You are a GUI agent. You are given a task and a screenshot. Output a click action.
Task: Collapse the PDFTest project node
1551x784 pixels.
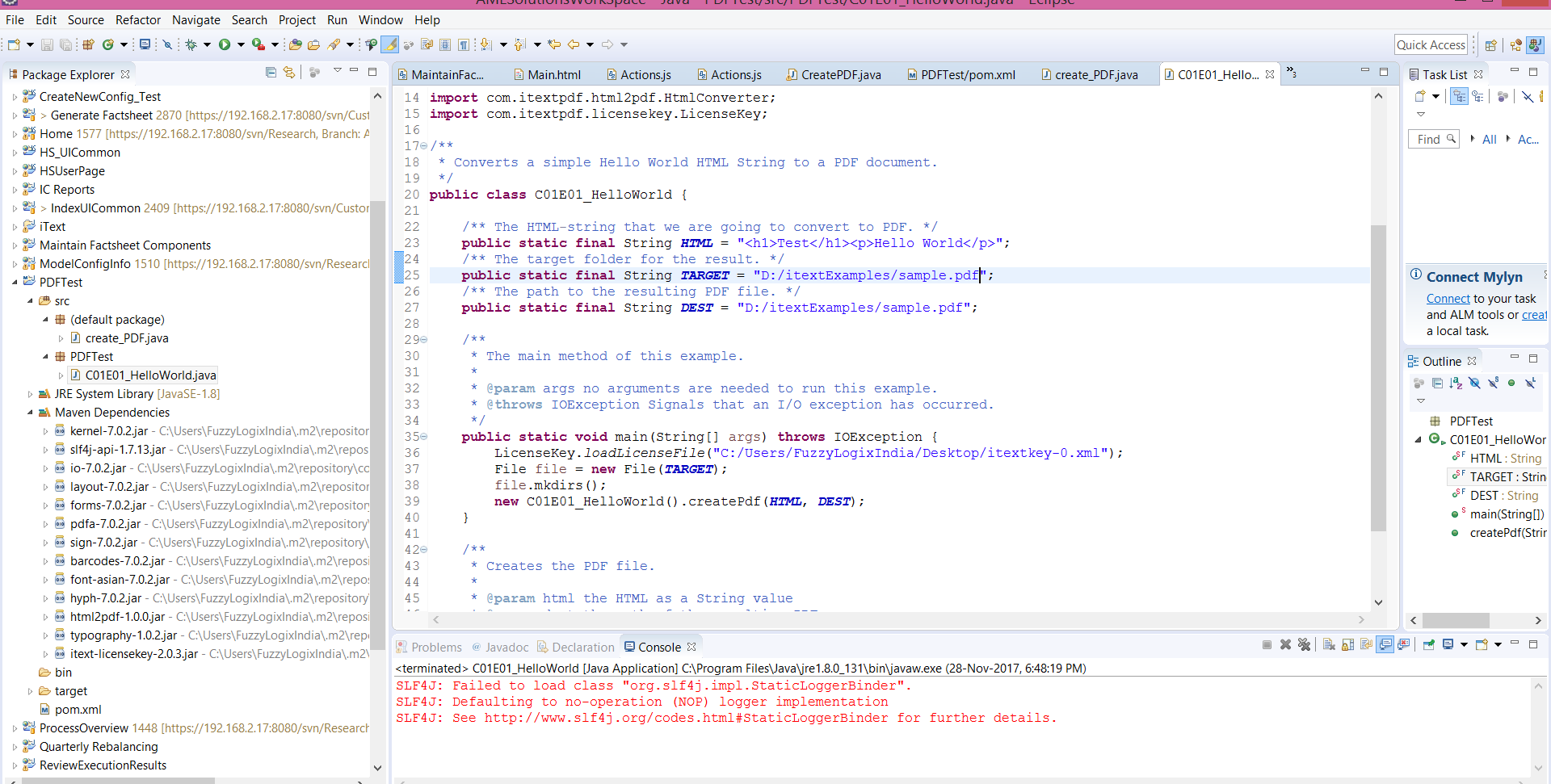pyautogui.click(x=15, y=283)
